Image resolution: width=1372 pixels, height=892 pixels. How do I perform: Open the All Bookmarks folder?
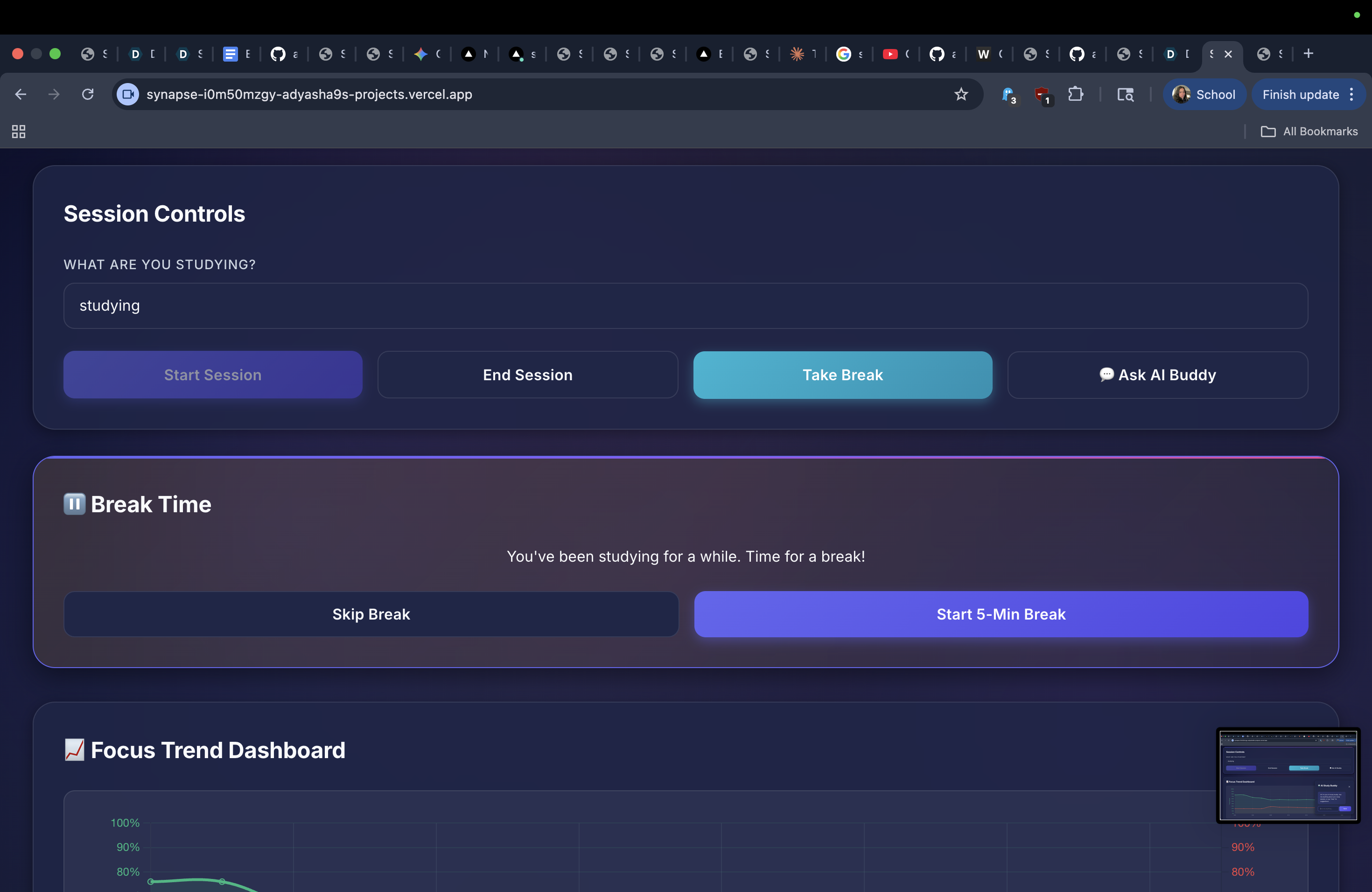pyautogui.click(x=1309, y=132)
